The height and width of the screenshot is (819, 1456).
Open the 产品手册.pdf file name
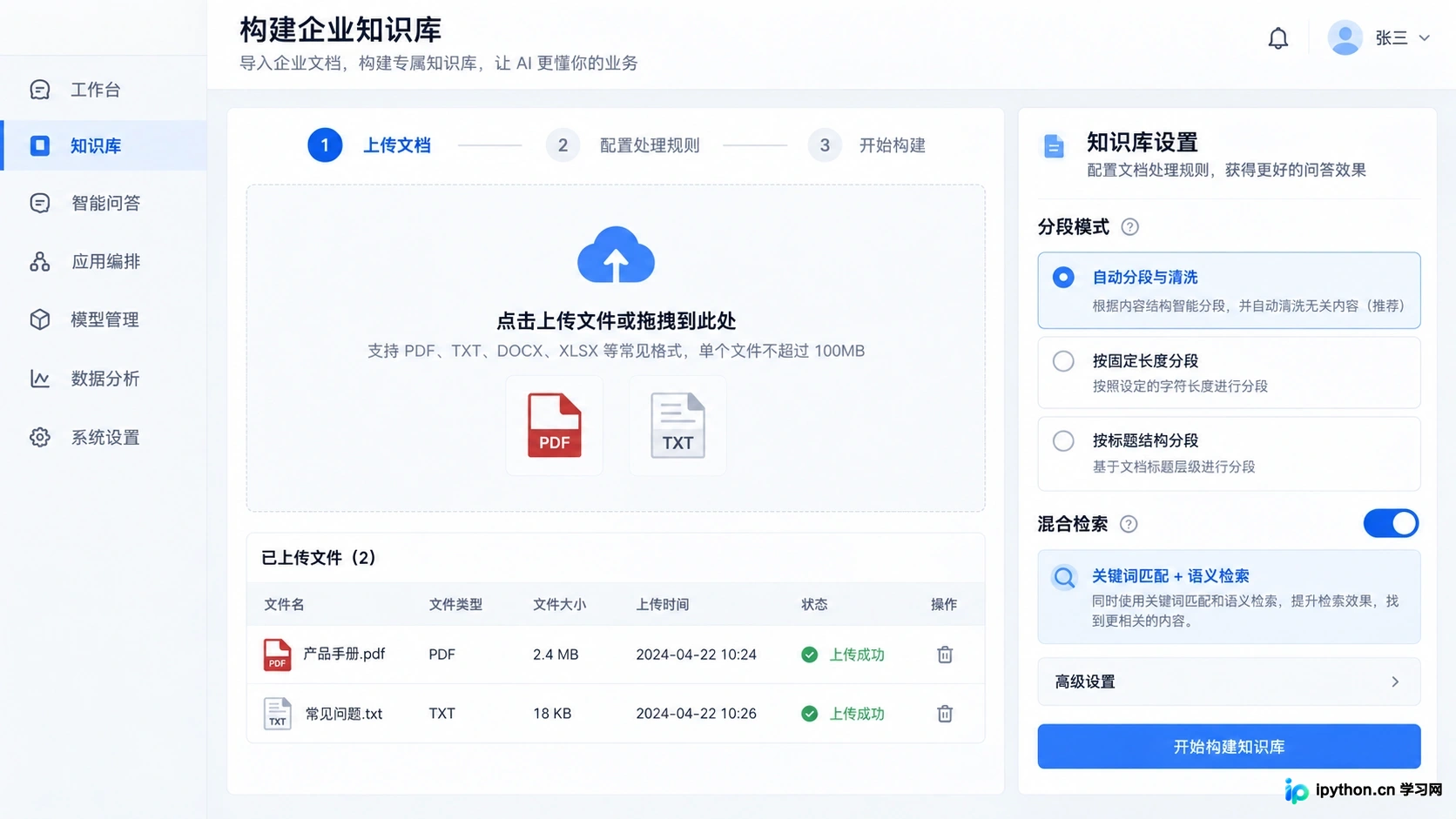(344, 654)
